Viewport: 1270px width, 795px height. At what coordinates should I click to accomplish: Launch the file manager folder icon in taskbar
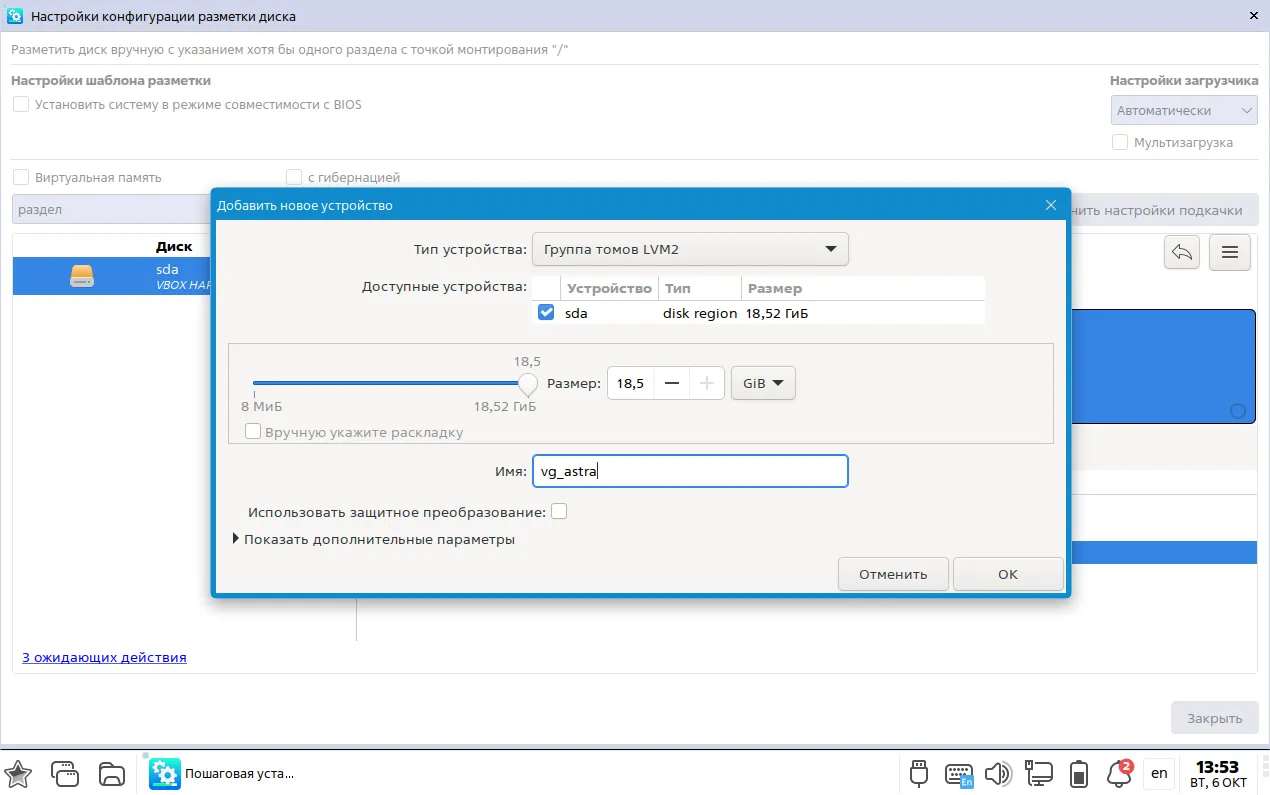click(111, 773)
